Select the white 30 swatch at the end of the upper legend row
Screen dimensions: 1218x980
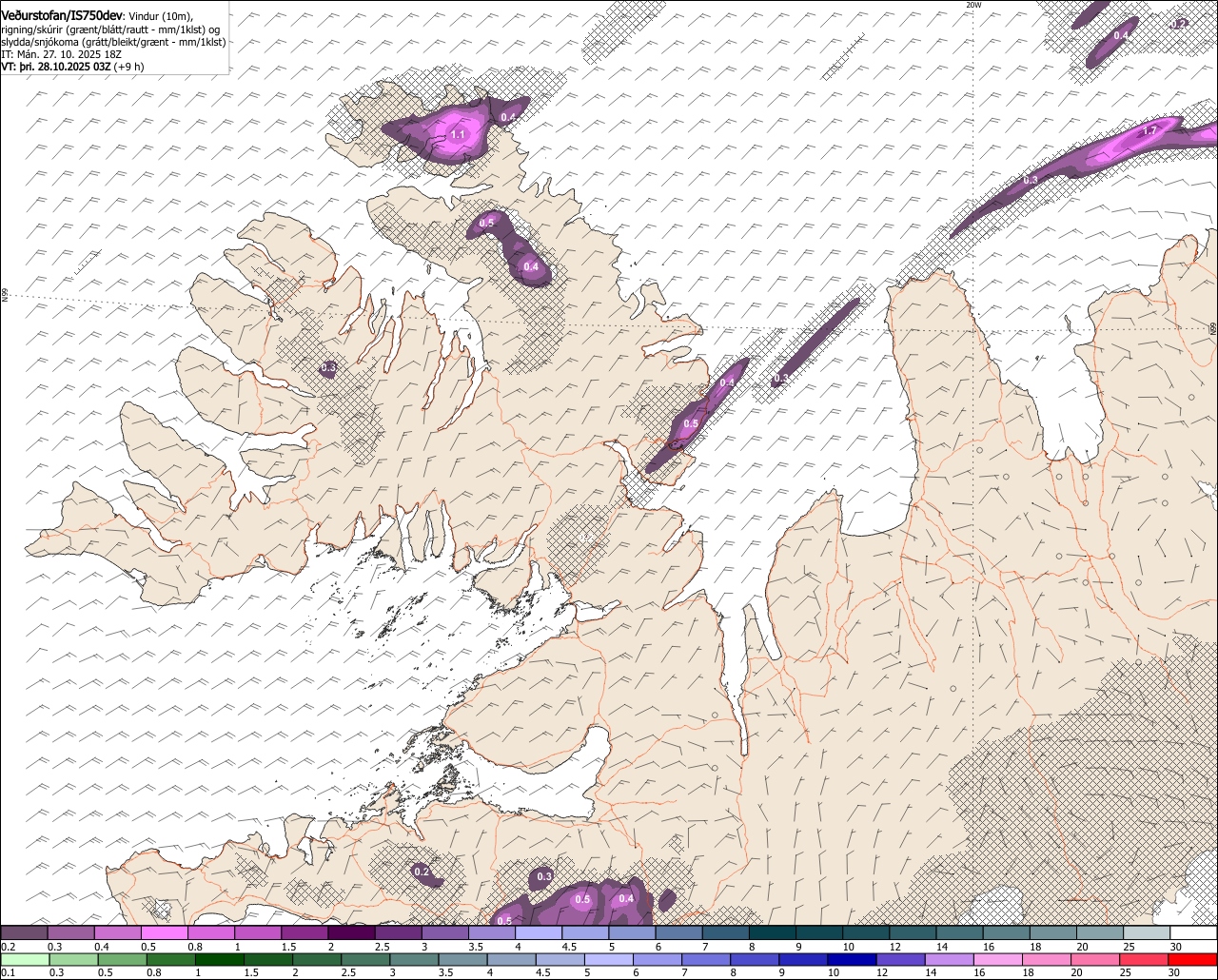click(x=1194, y=932)
